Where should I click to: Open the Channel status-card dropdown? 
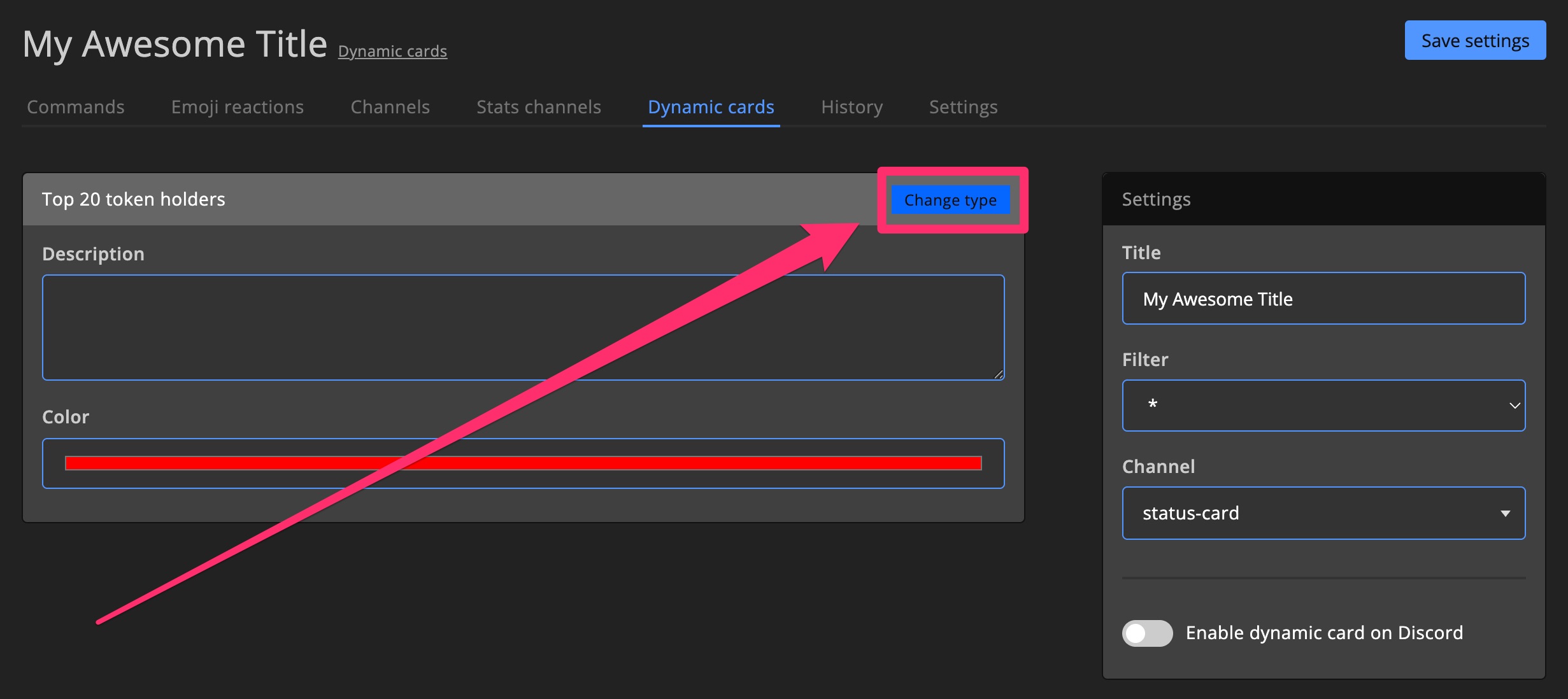pyautogui.click(x=1312, y=513)
